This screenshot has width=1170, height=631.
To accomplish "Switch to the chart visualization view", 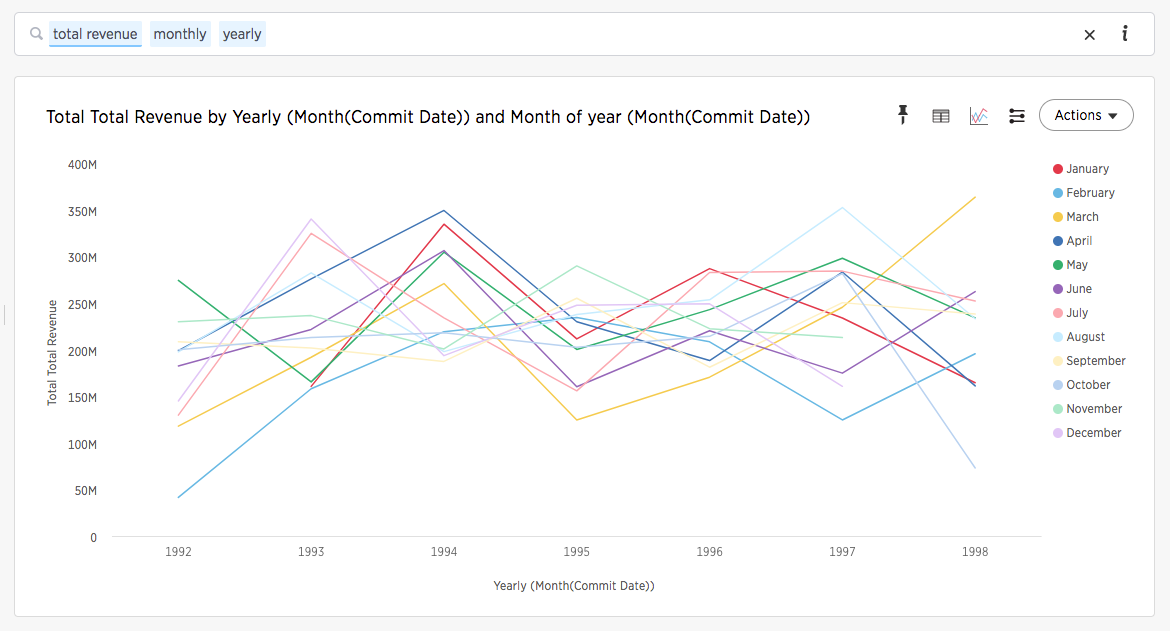I will (x=978, y=115).
